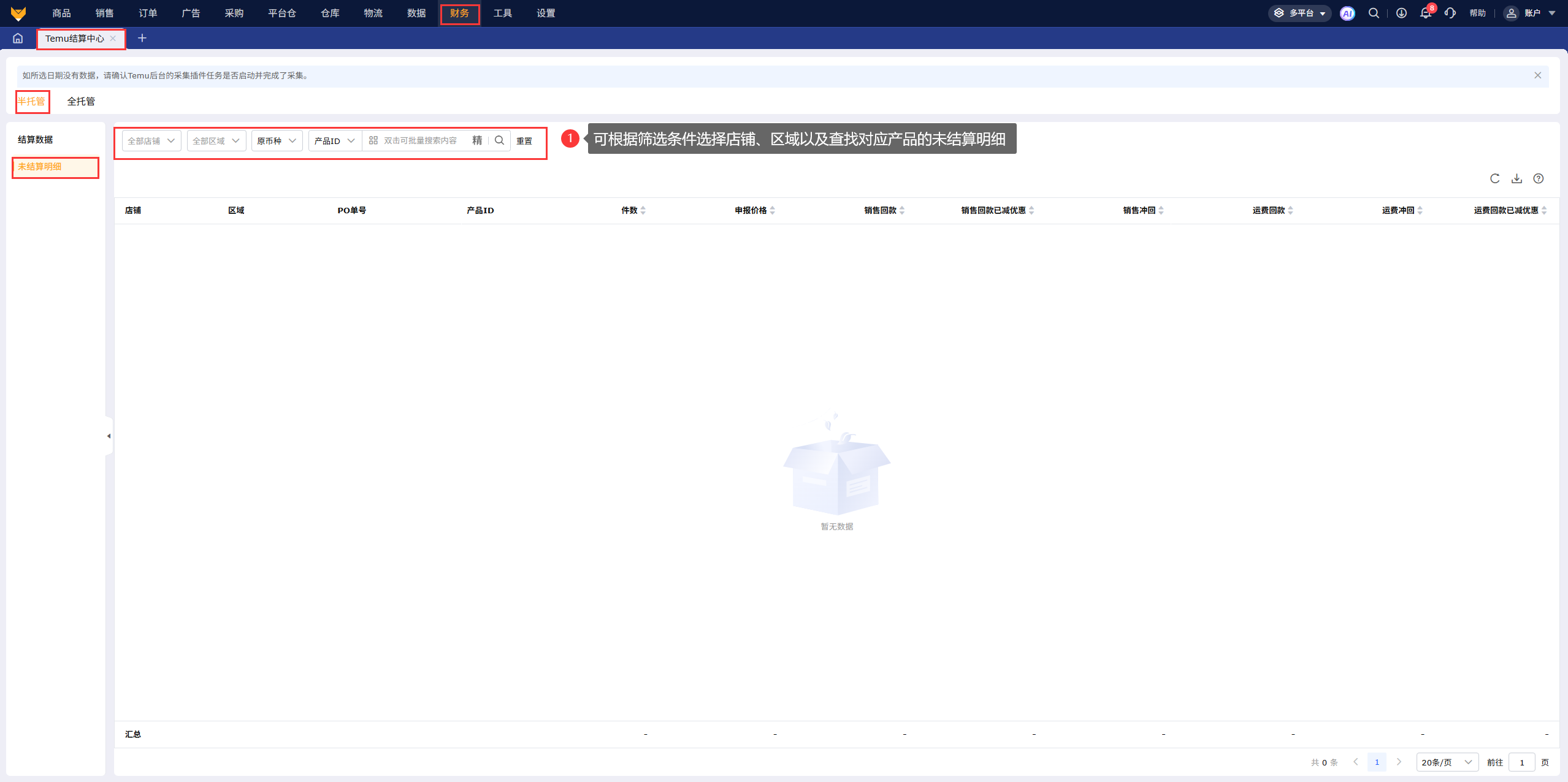Click the 重置 reset button
Viewport: 1568px width, 782px height.
(x=524, y=141)
